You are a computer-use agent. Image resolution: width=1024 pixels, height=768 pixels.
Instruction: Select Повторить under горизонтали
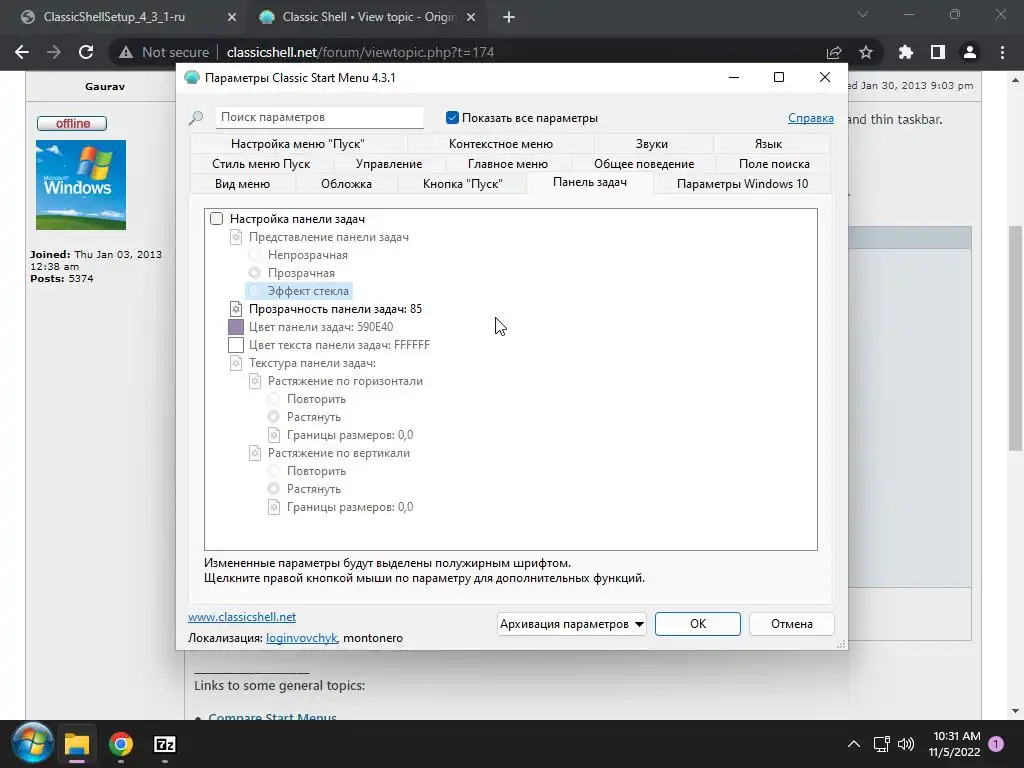[274, 399]
